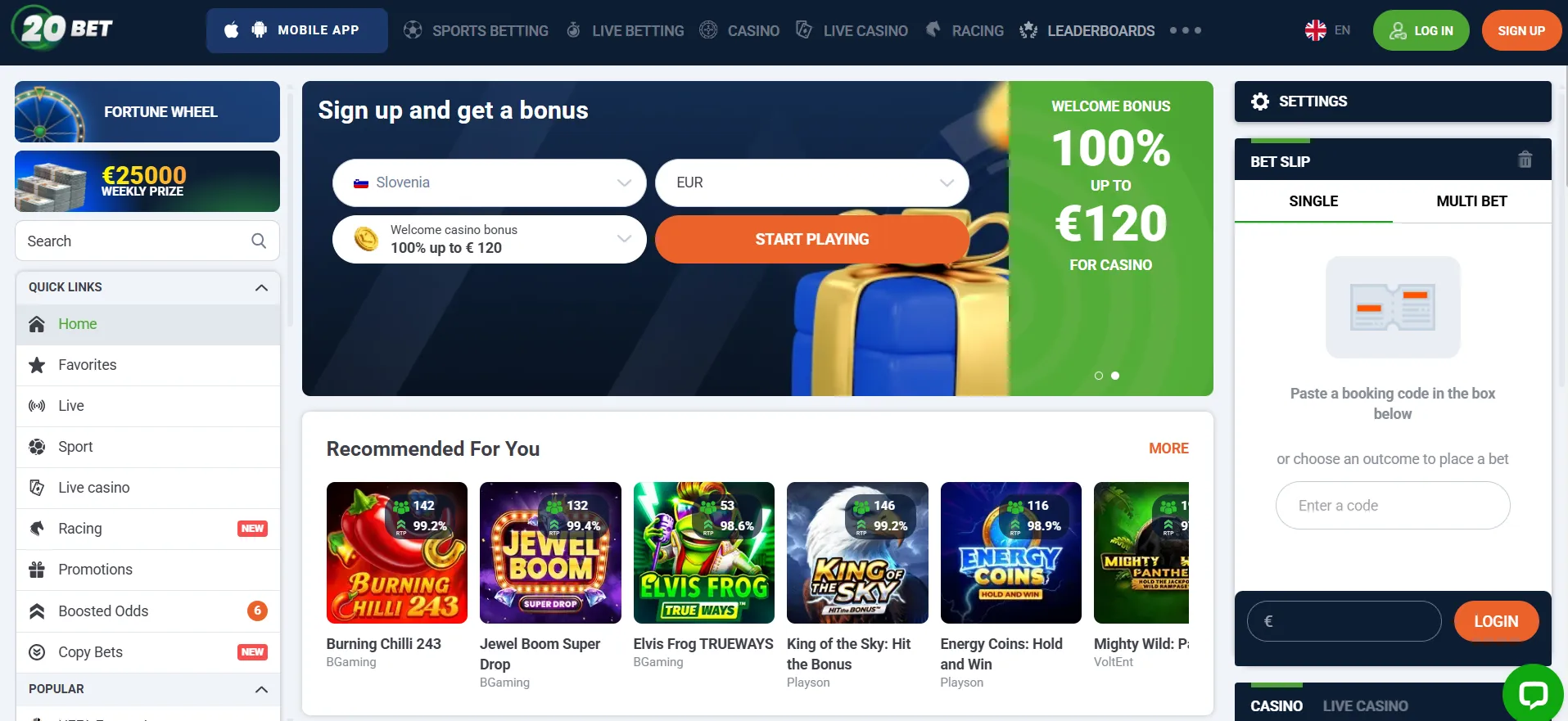Image resolution: width=1568 pixels, height=721 pixels.
Task: Open the live chat bubble
Action: [1533, 693]
